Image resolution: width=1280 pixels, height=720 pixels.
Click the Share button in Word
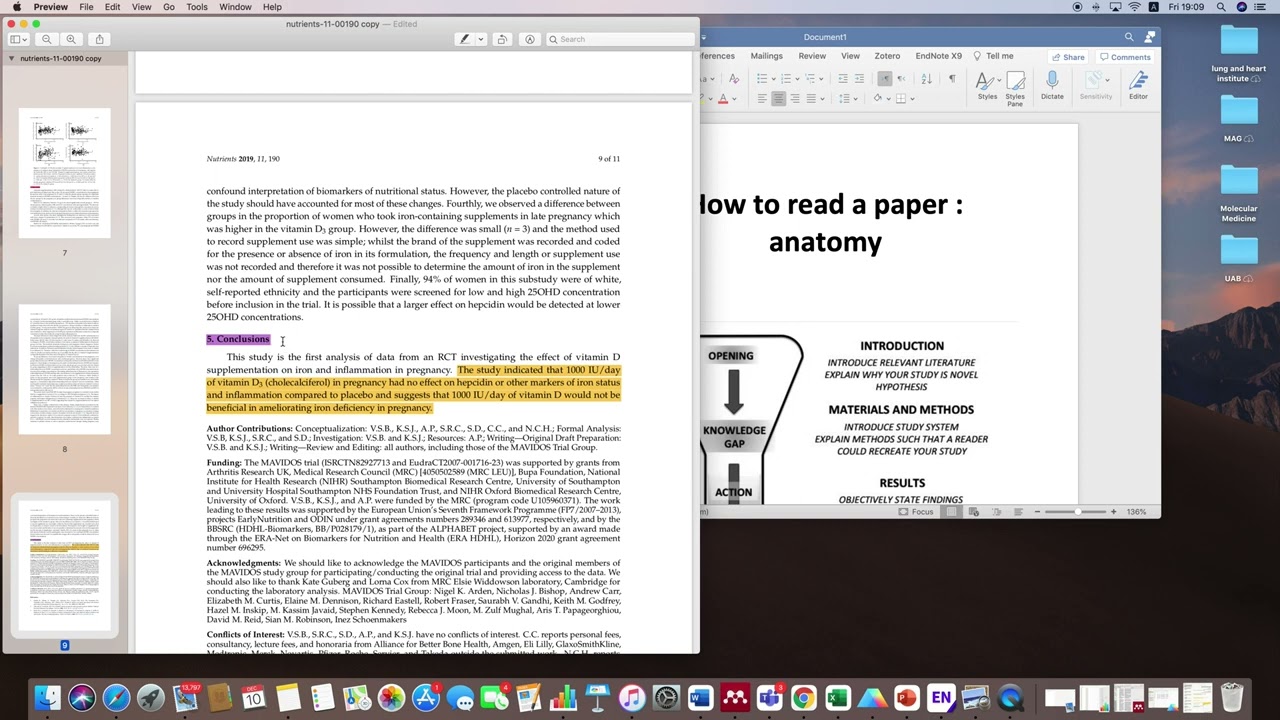1068,57
